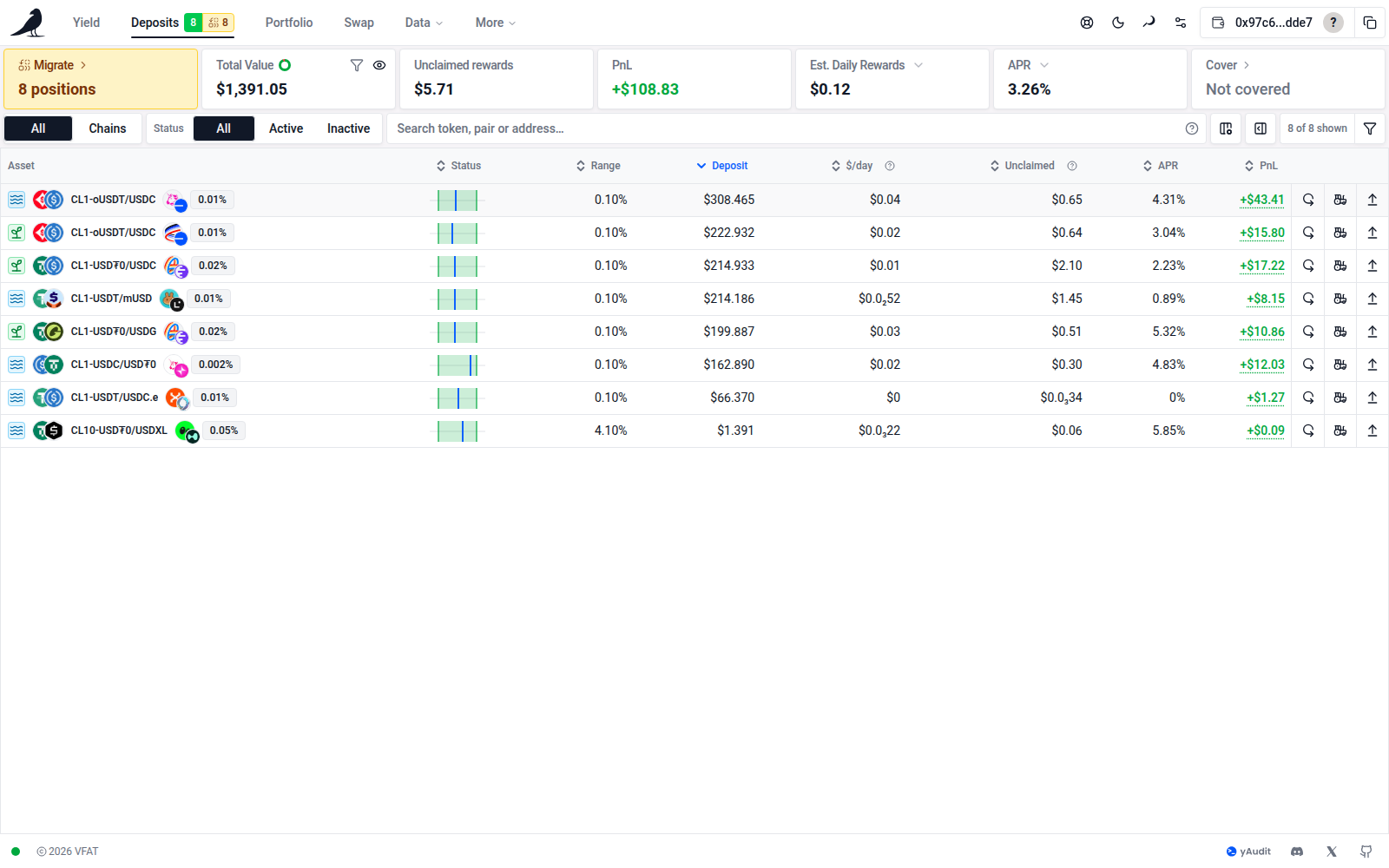
Task: Withdraw arrow icon in the +$0.09 row
Action: click(x=1373, y=431)
